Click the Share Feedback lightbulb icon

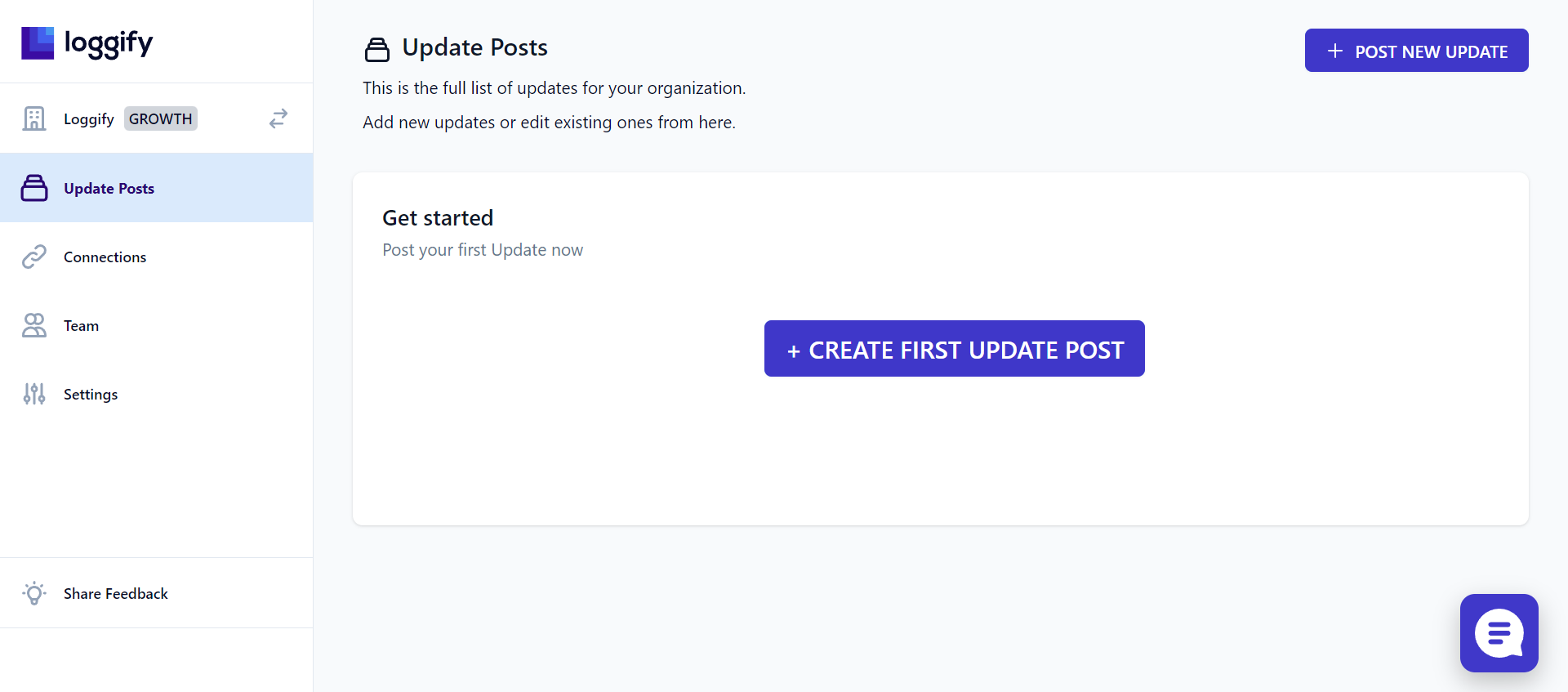tap(34, 593)
